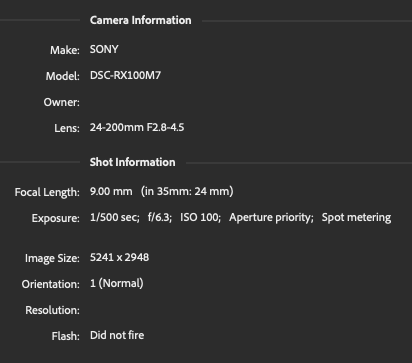Click the f/6.3 aperture value
412x363 pixels.
click(160, 217)
